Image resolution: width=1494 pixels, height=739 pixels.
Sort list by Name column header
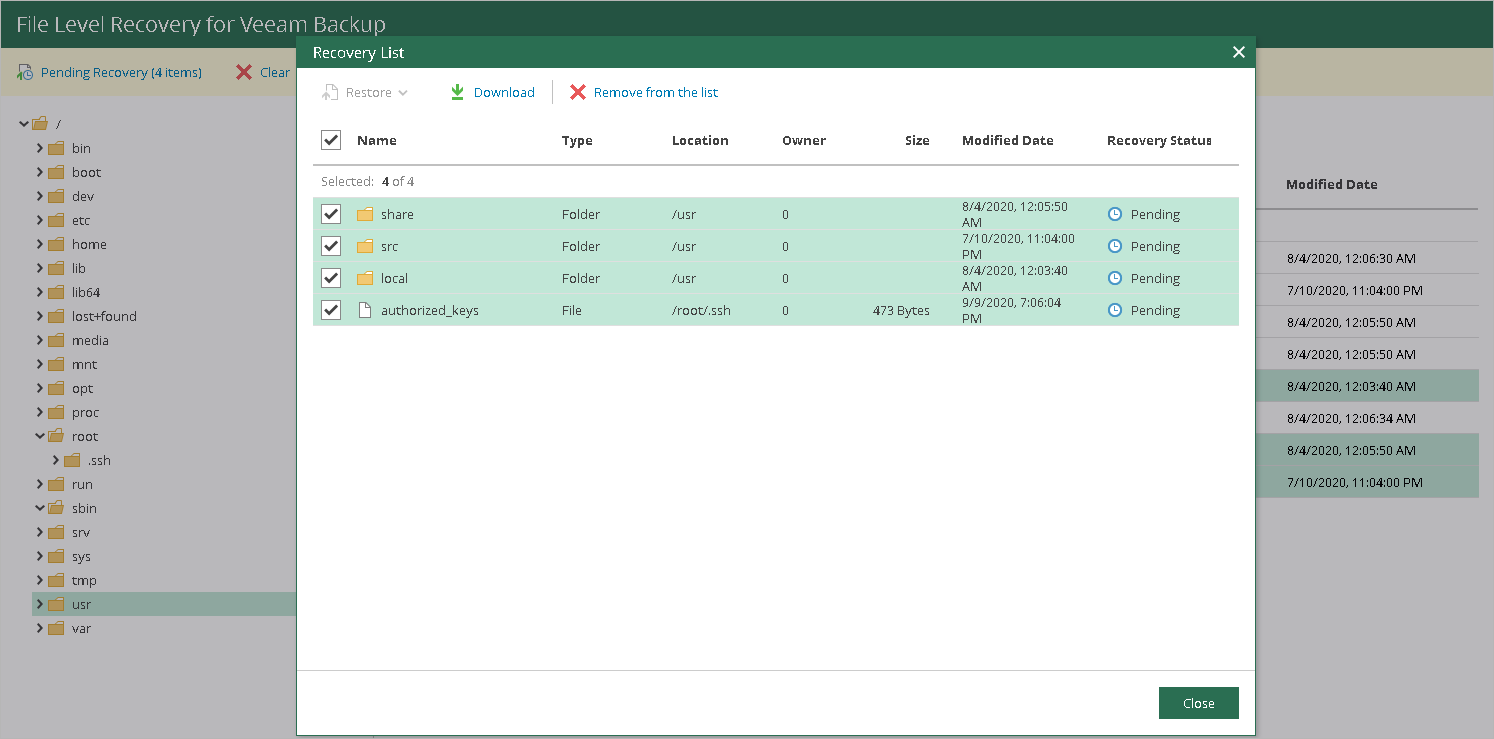pos(377,141)
